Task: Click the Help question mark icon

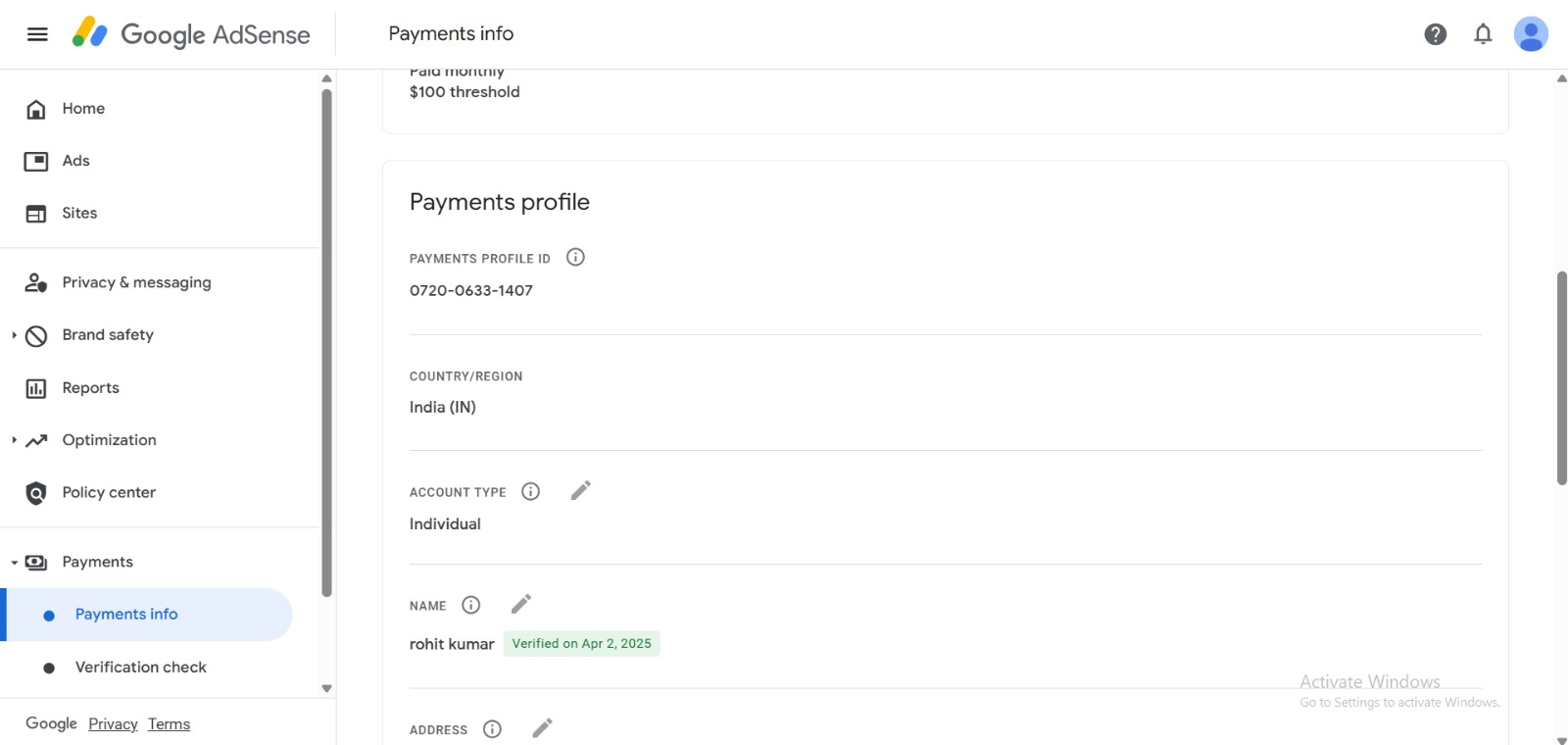Action: (1436, 34)
